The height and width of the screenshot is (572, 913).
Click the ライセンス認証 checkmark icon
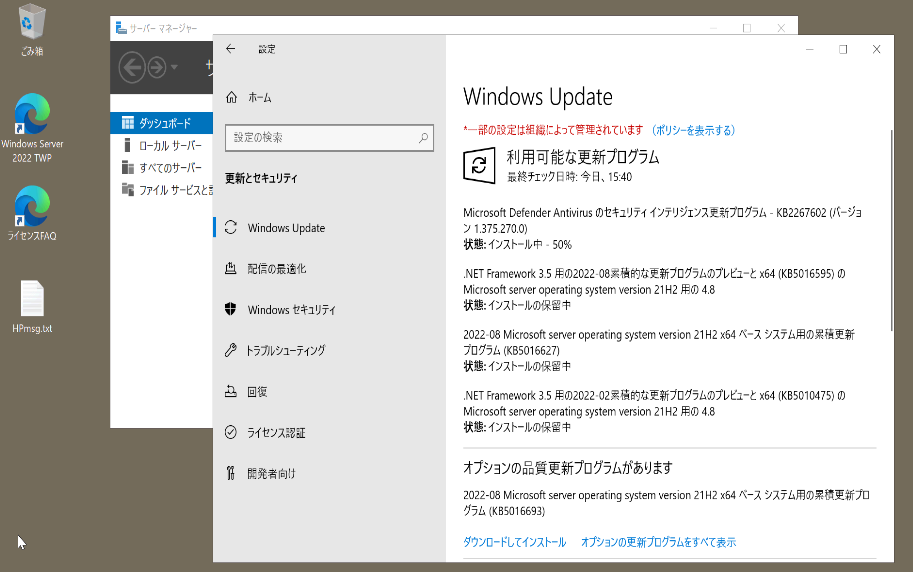(231, 432)
